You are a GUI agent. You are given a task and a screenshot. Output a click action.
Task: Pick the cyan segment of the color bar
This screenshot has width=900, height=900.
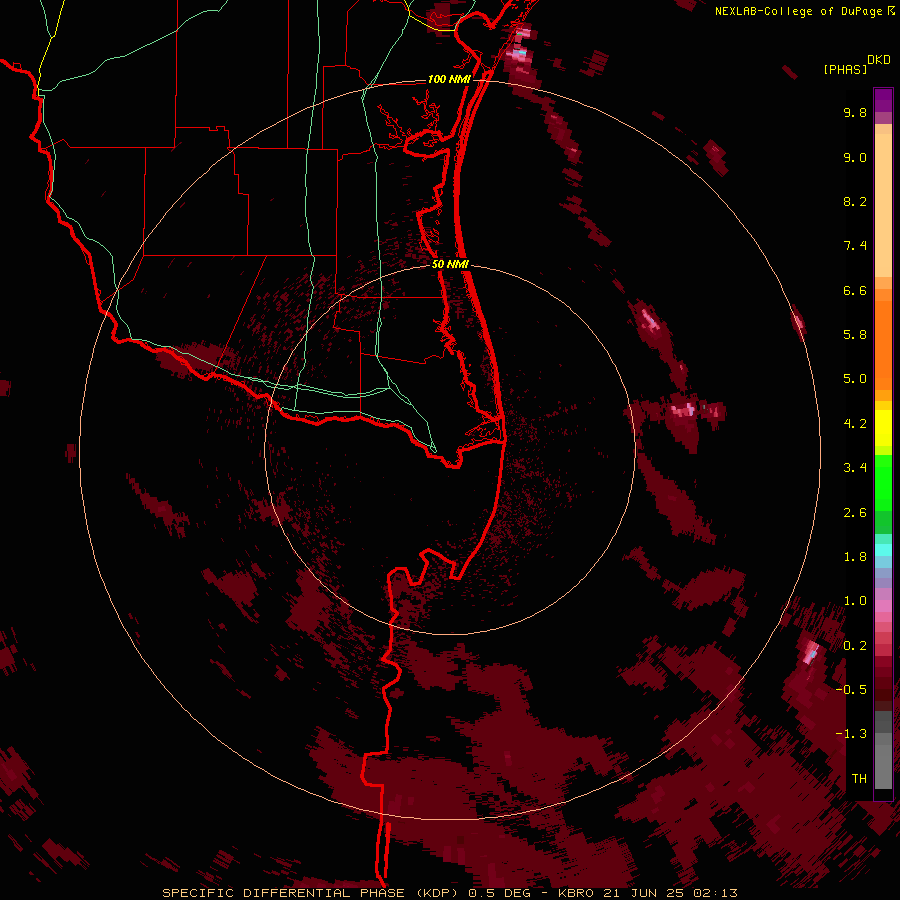pos(883,550)
